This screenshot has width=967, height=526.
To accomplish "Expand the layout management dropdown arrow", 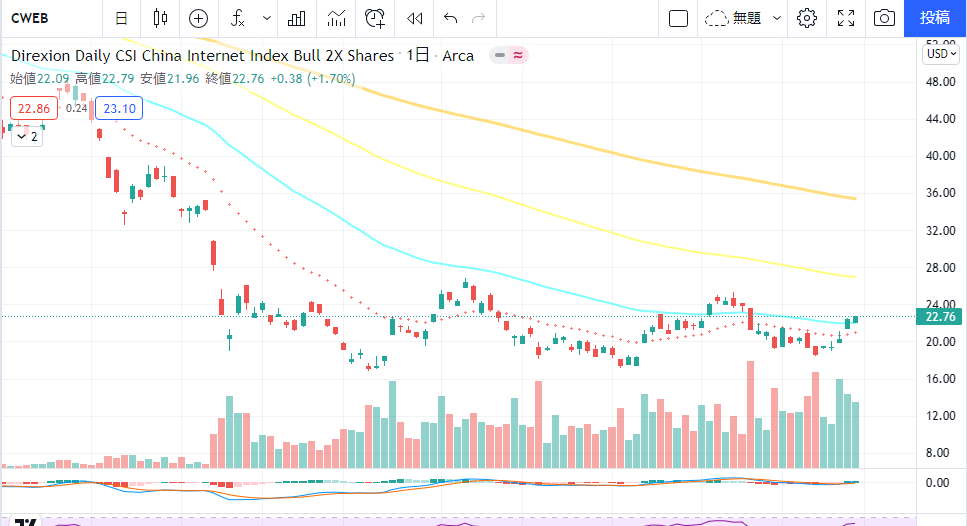I will pyautogui.click(x=776, y=18).
